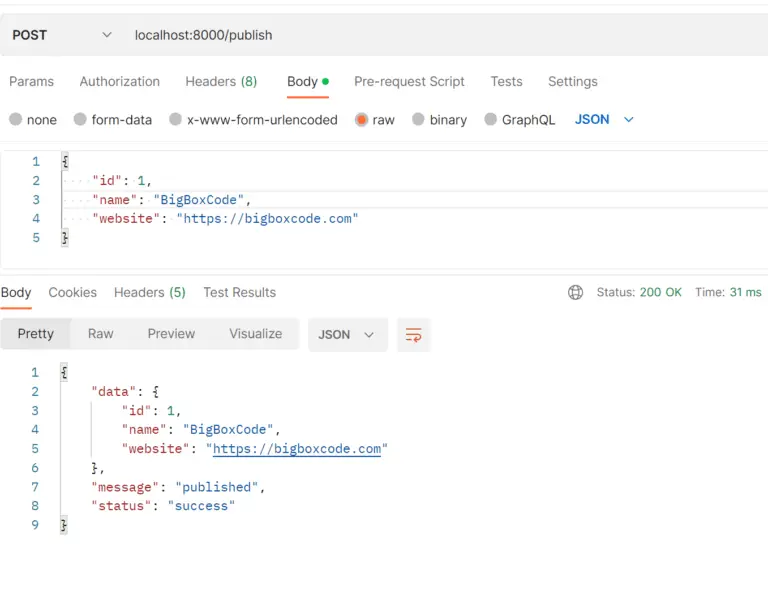This screenshot has width=768, height=591.
Task: Open the Authorization tab
Action: [x=120, y=81]
